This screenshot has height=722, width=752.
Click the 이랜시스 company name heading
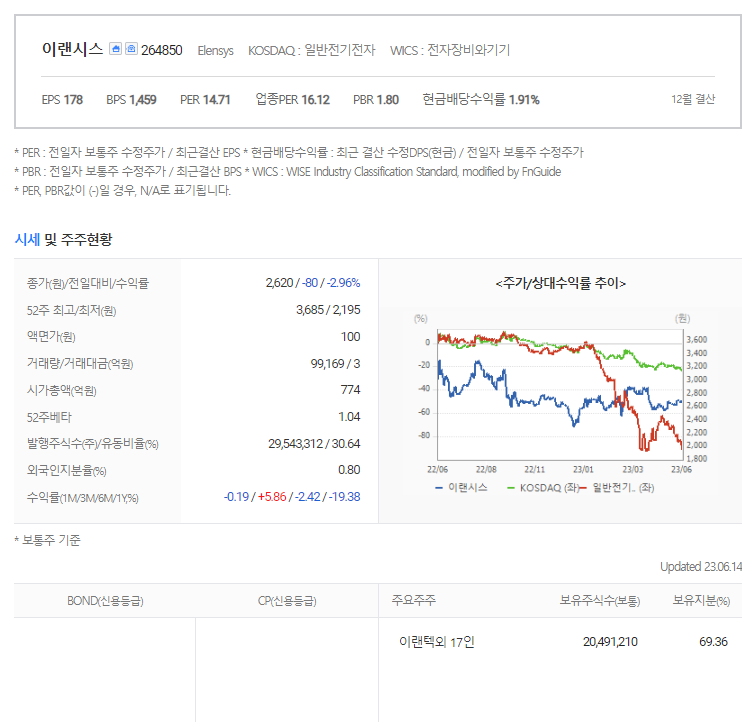(72, 49)
